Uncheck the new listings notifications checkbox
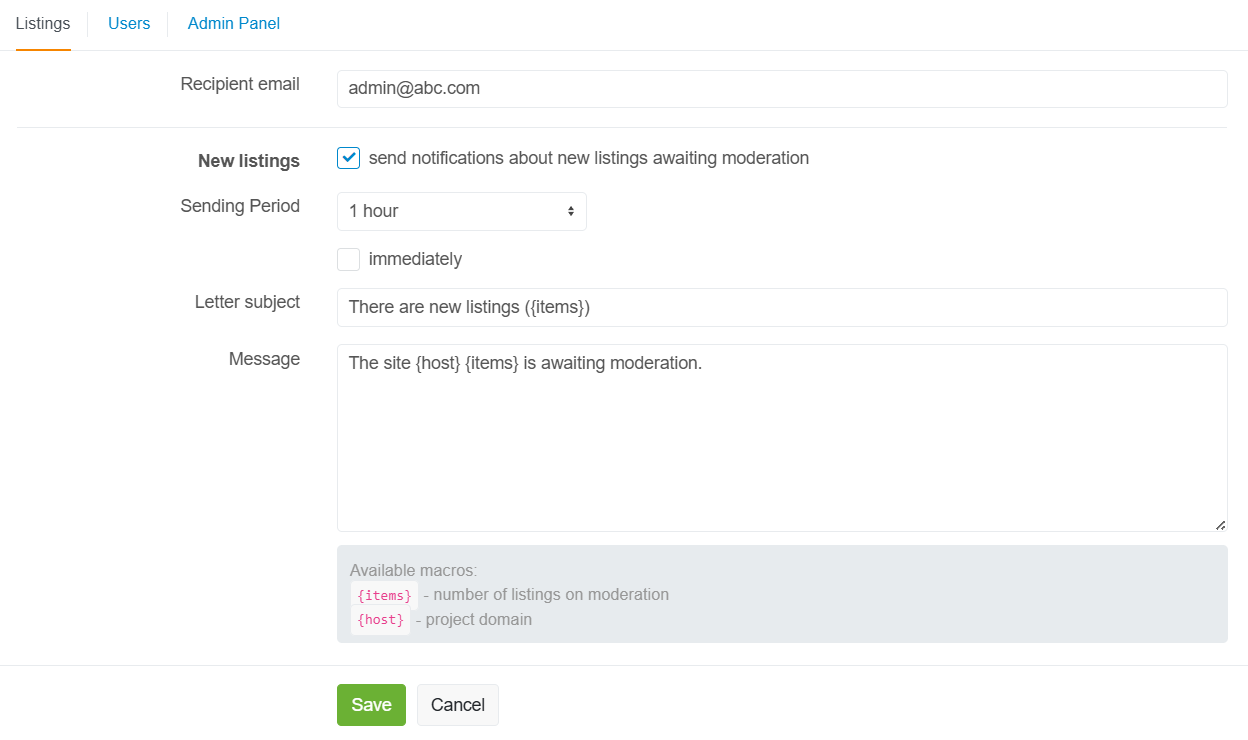The width and height of the screenshot is (1248, 740). pyautogui.click(x=348, y=158)
